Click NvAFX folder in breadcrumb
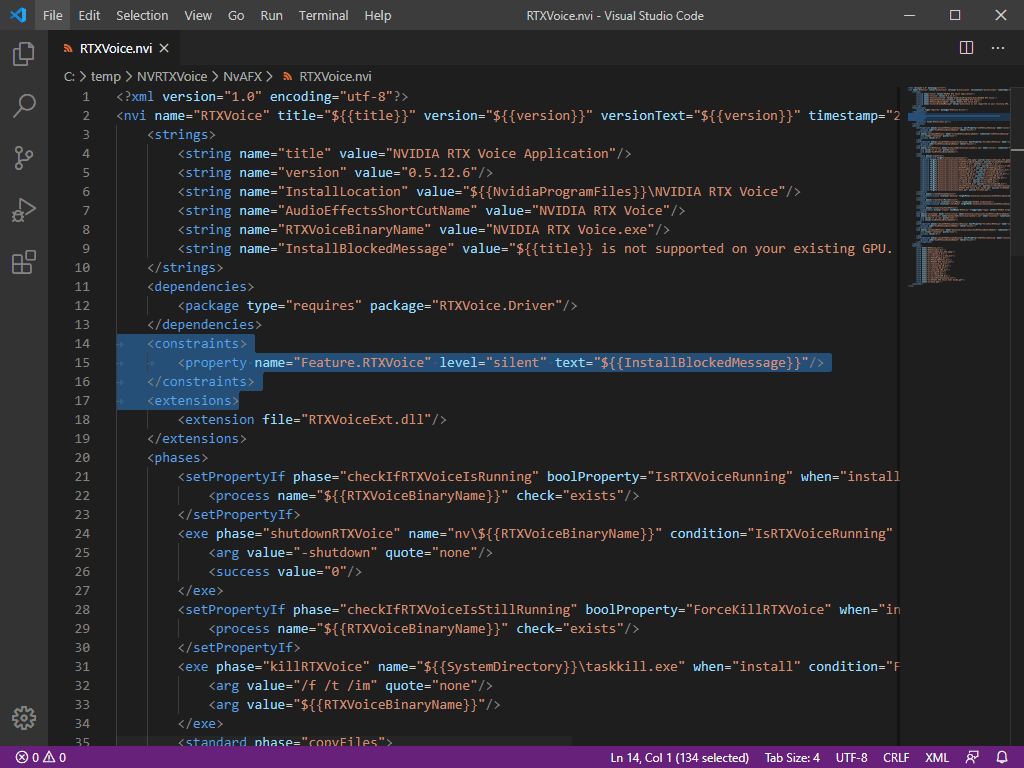 [243, 76]
